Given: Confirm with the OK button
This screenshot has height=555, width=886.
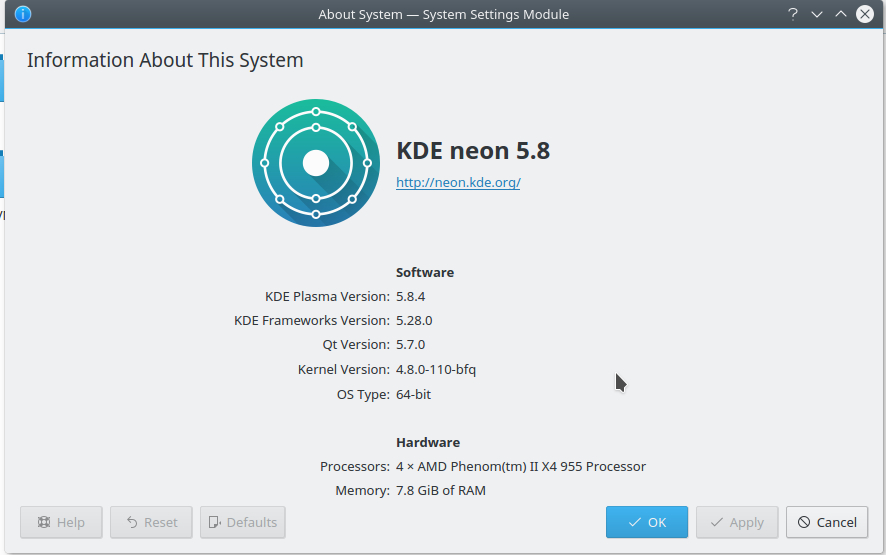Looking at the screenshot, I should tap(646, 522).
